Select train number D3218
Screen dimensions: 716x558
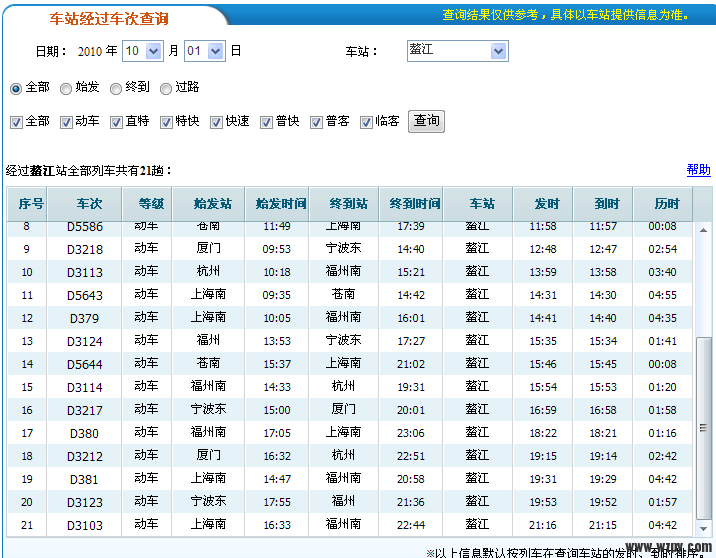85,250
